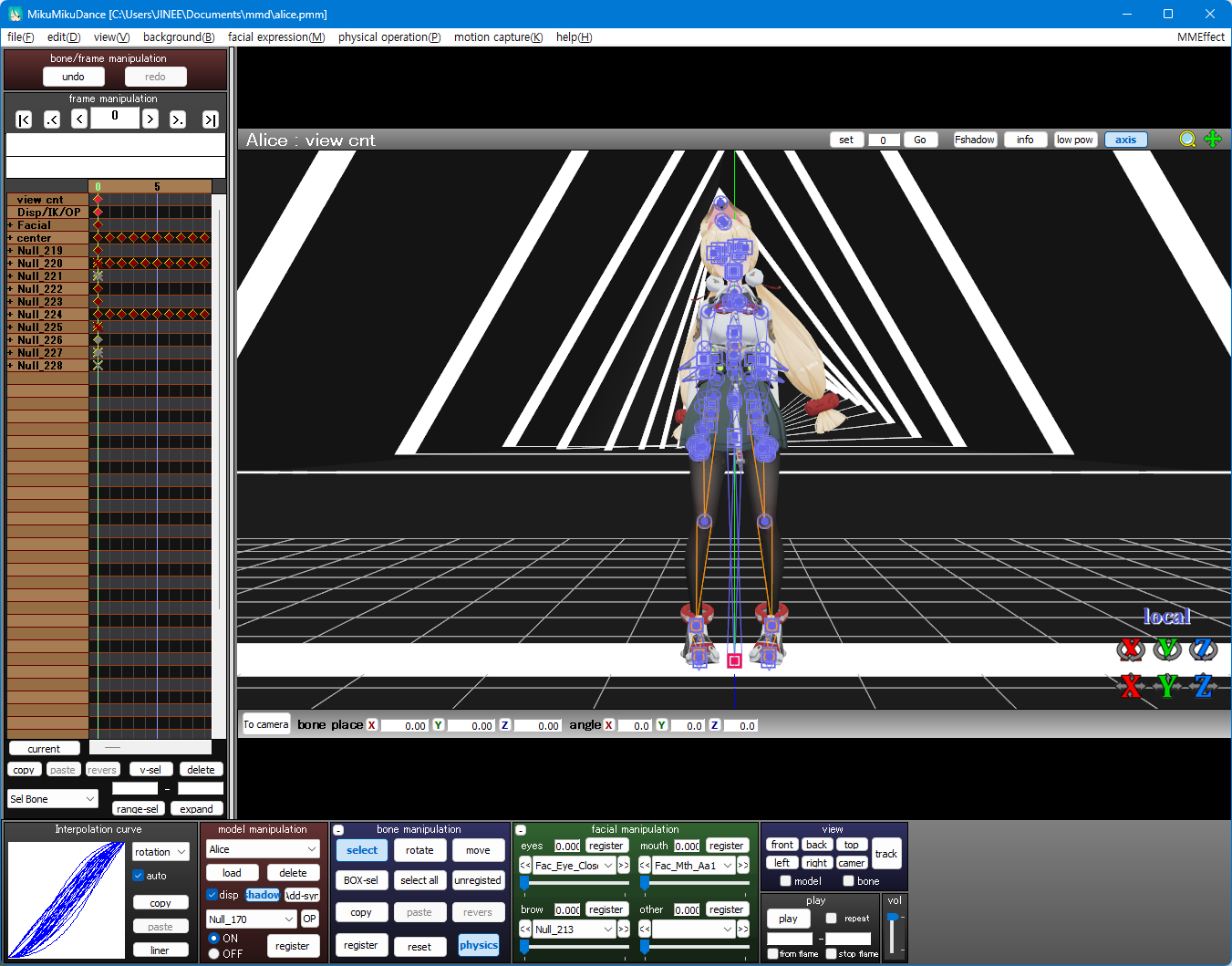
Task: Click the local coordinate mode label
Action: (x=1167, y=617)
